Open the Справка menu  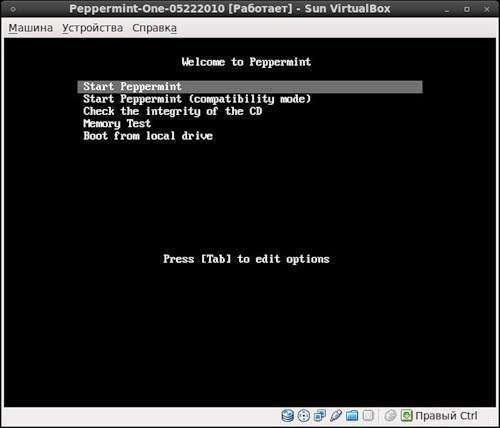[154, 28]
